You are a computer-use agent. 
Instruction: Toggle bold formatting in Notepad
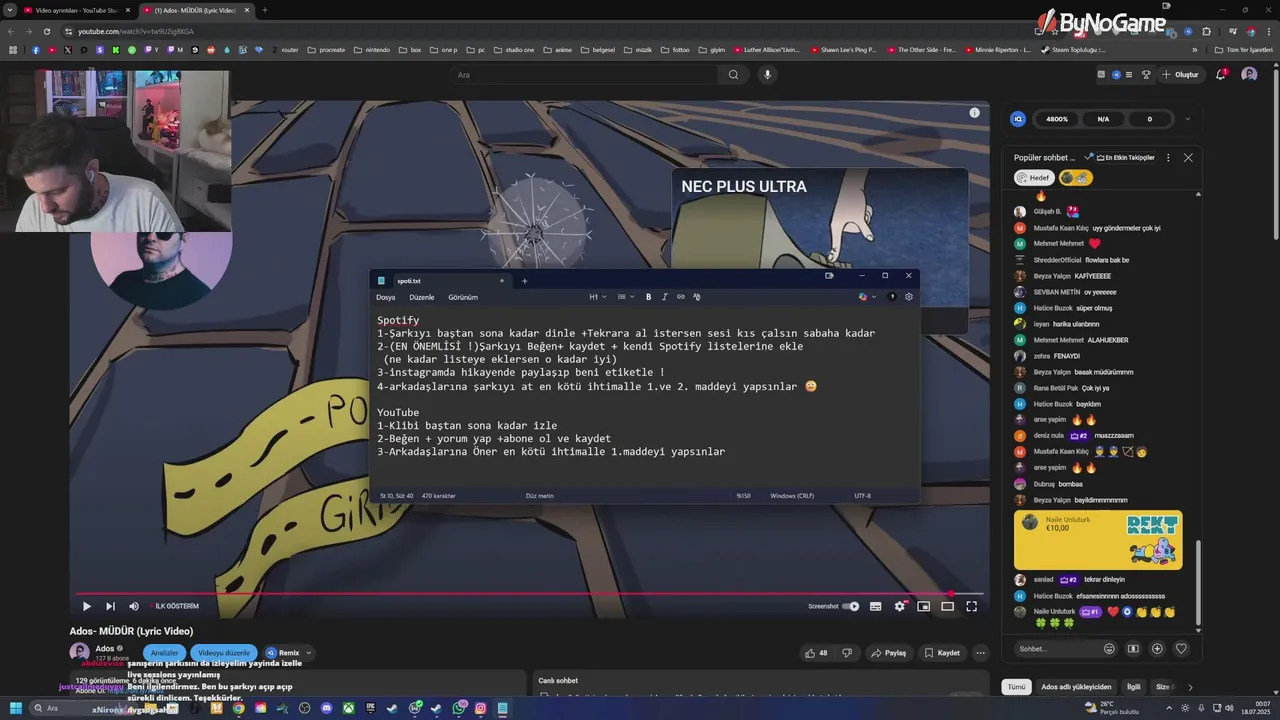tap(648, 297)
